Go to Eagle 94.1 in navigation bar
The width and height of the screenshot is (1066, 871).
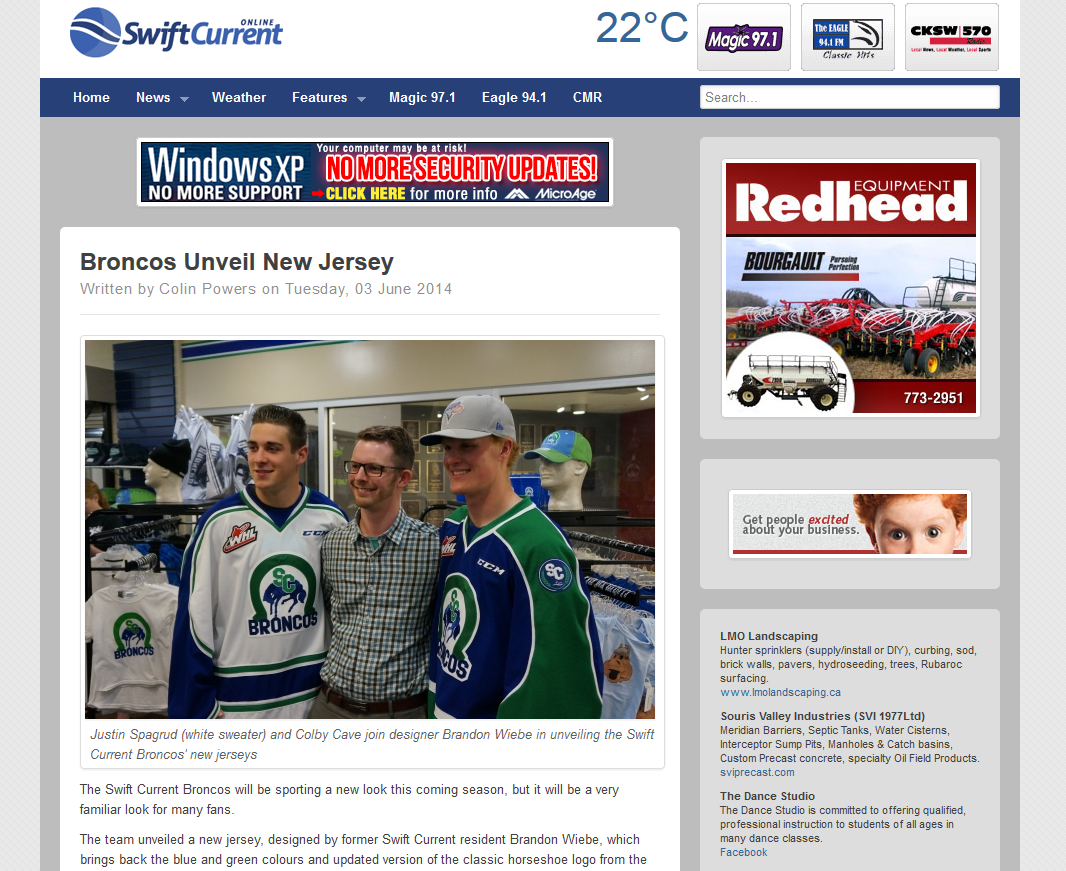click(514, 97)
